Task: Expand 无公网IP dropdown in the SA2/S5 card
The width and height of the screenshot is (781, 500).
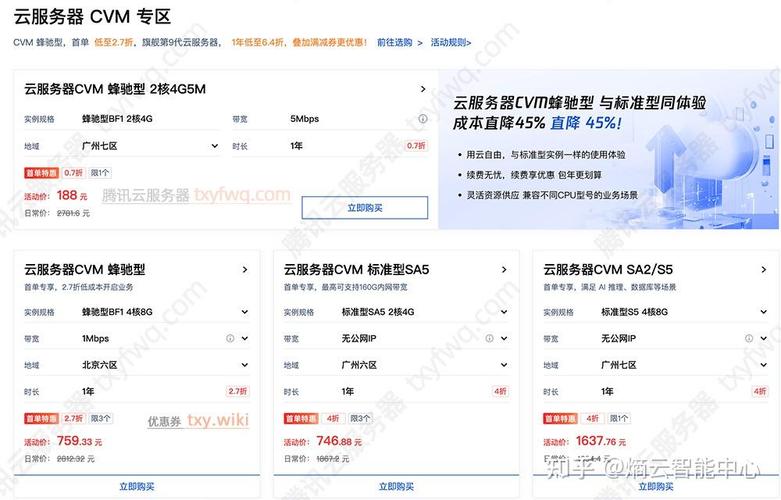Action: click(764, 338)
